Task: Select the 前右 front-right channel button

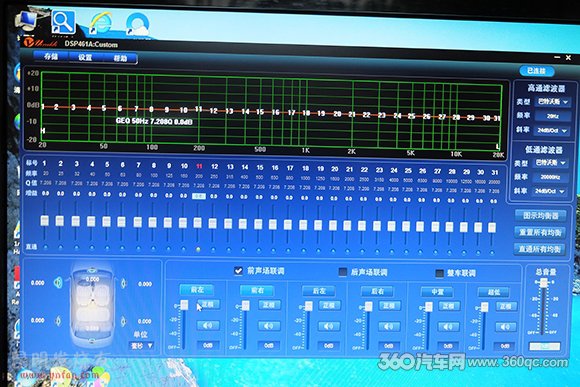Action: point(257,290)
